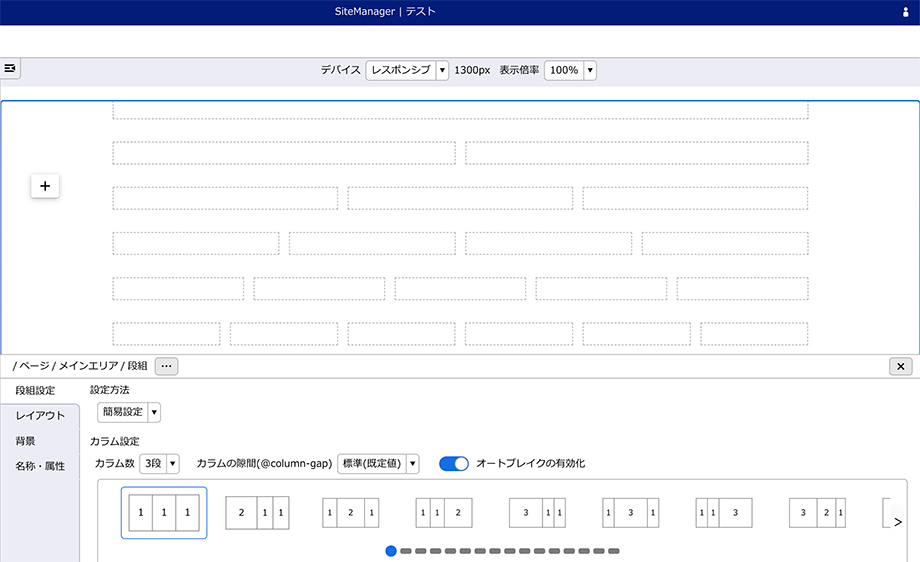Open the ellipsis menu beside breadcrumb
Viewport: 920px width, 562px height.
coord(167,366)
